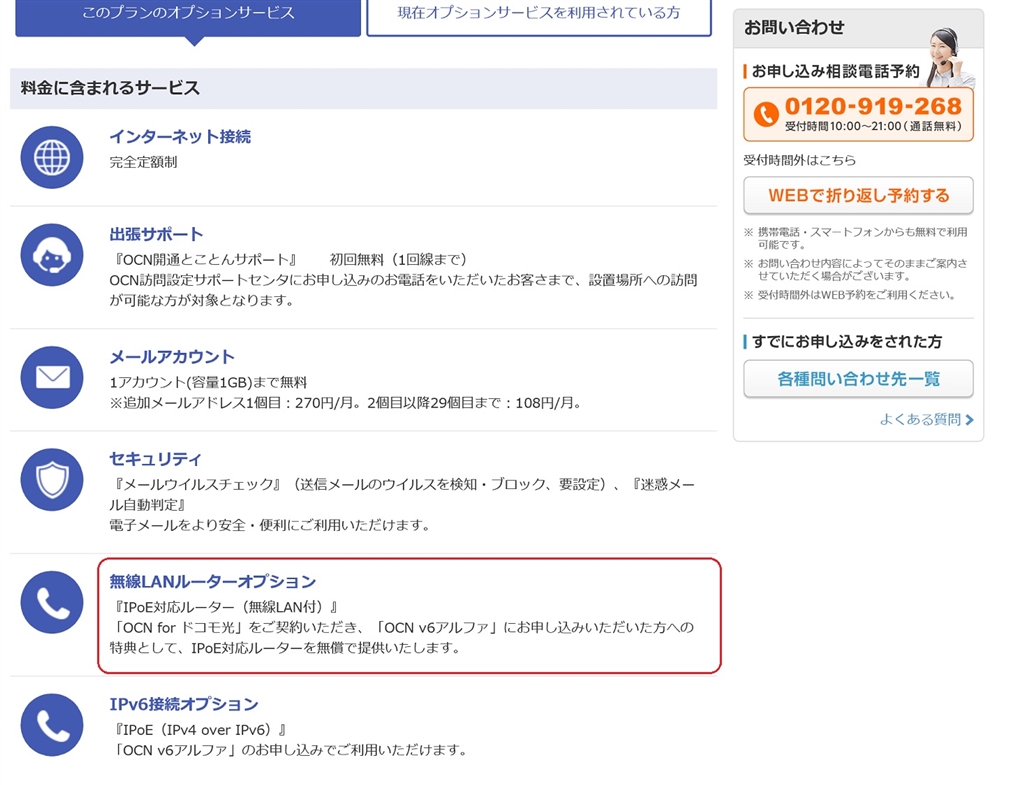1024x785 pixels.
Task: Click the 料金に含まれるサービス section header
Action: tap(364, 88)
